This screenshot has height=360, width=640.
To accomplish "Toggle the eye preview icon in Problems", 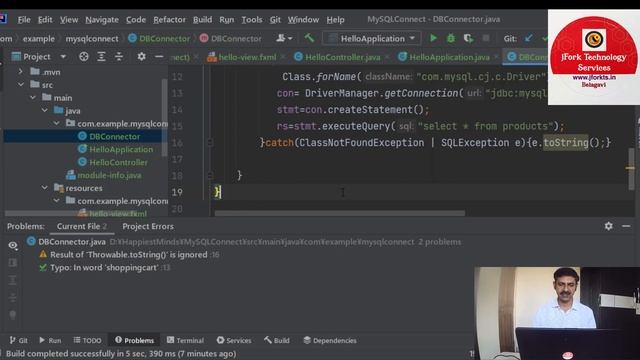I will click(13, 245).
